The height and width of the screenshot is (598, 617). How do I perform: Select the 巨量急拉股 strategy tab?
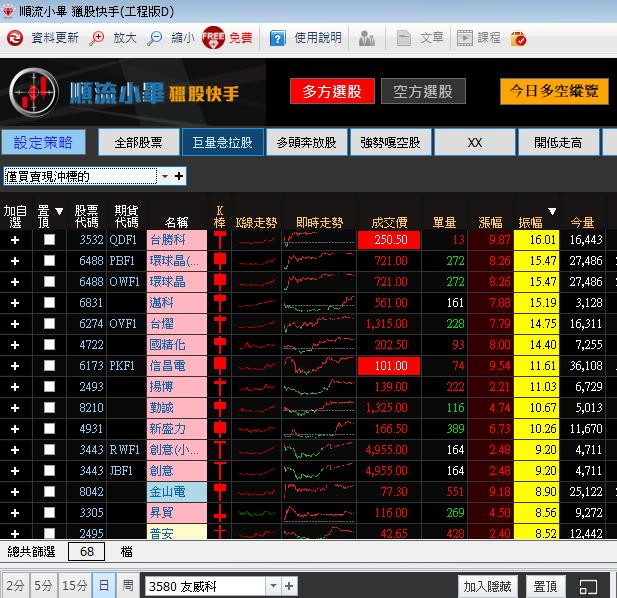click(223, 142)
